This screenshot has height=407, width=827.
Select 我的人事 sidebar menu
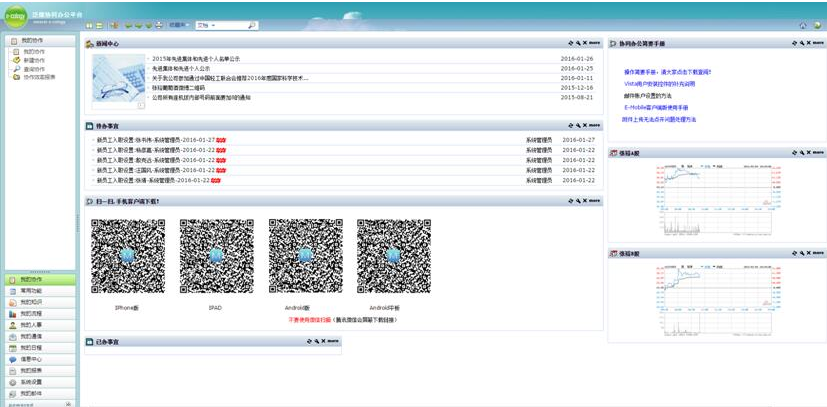click(x=40, y=325)
